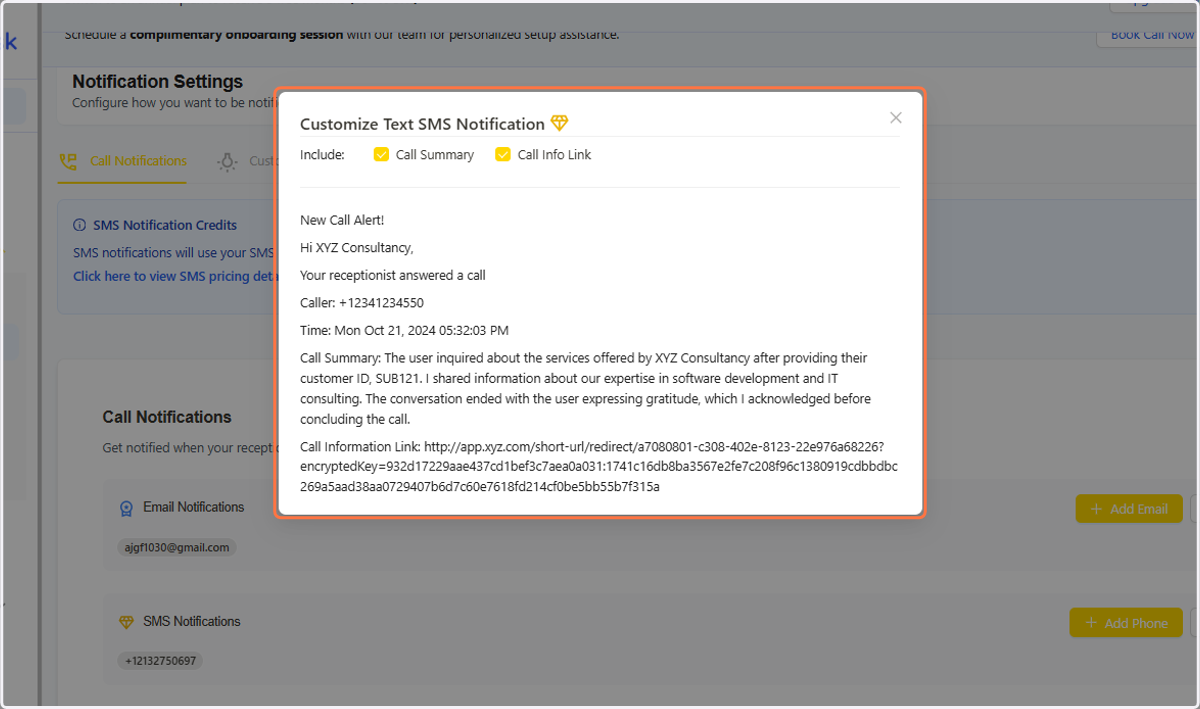Viewport: 1200px width, 709px height.
Task: Click the Call Summary paragraph text
Action: coord(586,389)
